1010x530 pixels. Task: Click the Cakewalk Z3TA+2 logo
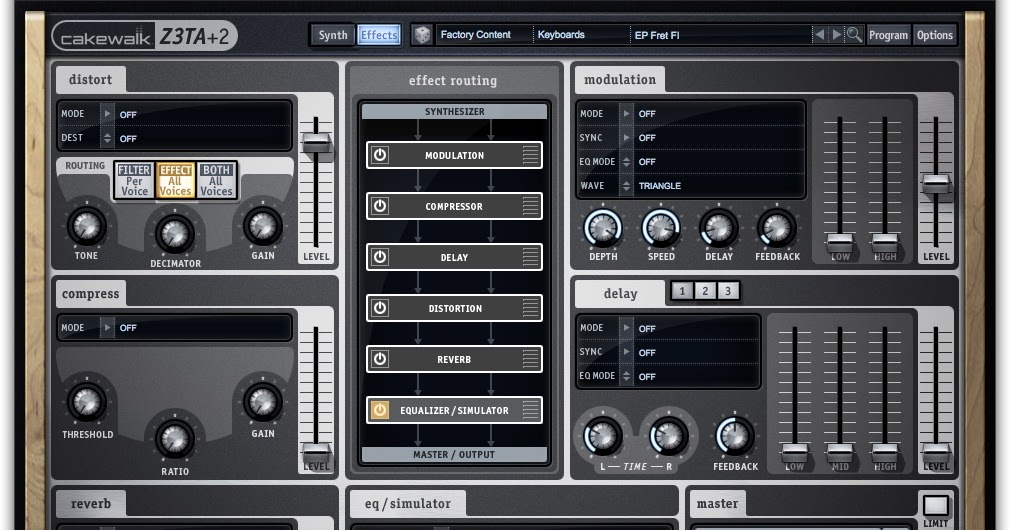click(145, 36)
